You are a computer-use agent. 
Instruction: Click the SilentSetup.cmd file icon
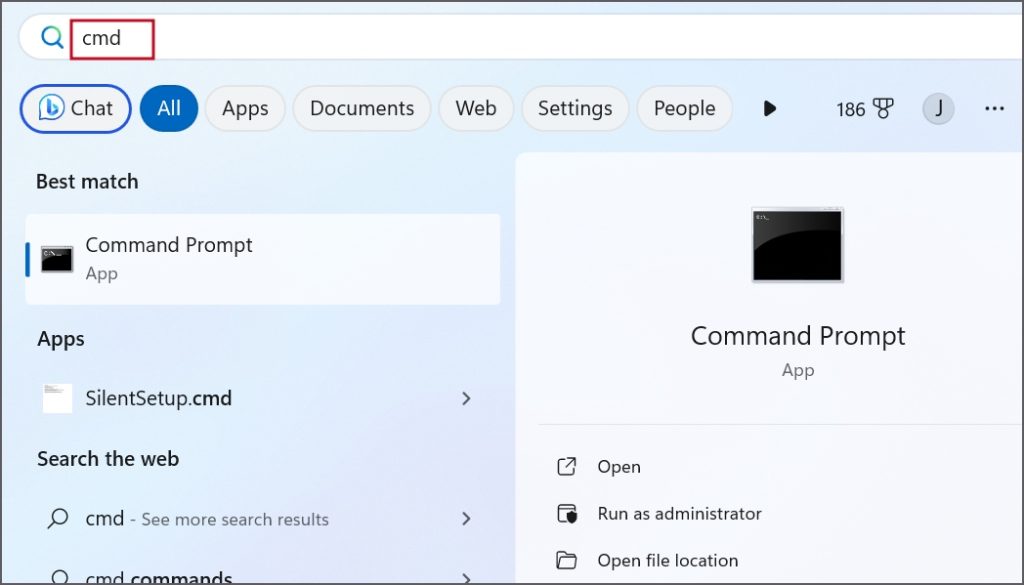tap(57, 398)
